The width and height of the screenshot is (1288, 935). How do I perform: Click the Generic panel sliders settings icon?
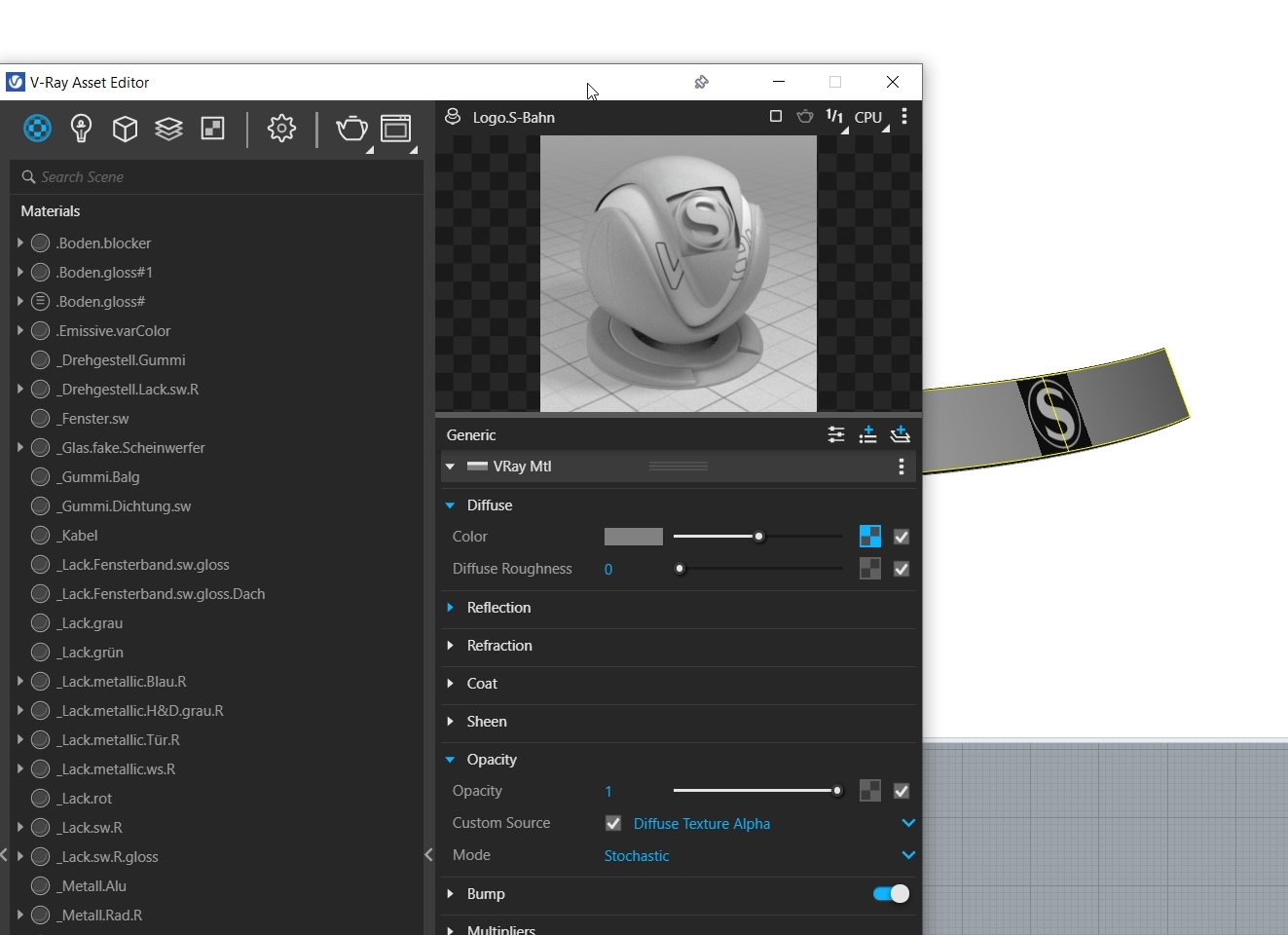click(x=836, y=434)
